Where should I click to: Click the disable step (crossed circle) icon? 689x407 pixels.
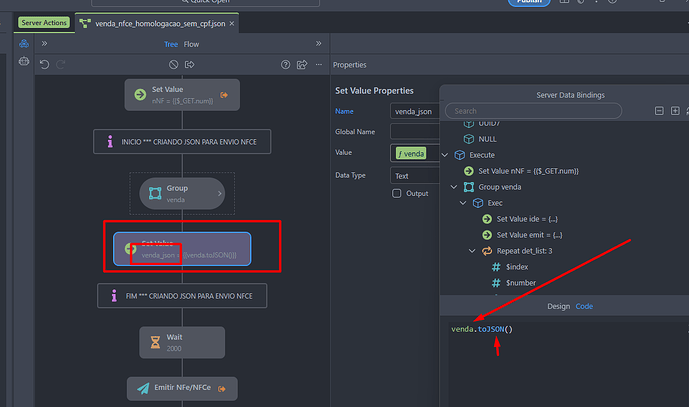pyautogui.click(x=173, y=65)
